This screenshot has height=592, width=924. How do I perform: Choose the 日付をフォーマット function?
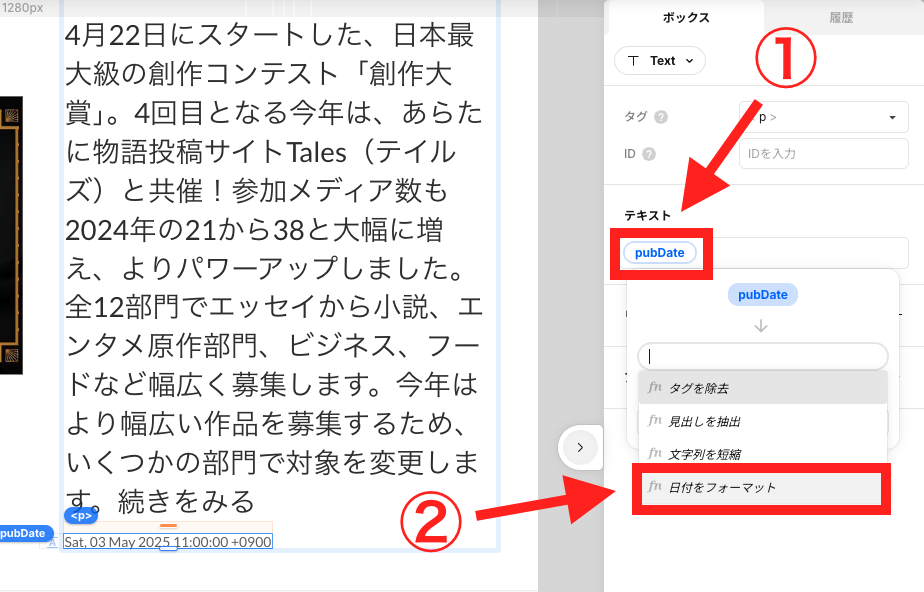coord(761,488)
